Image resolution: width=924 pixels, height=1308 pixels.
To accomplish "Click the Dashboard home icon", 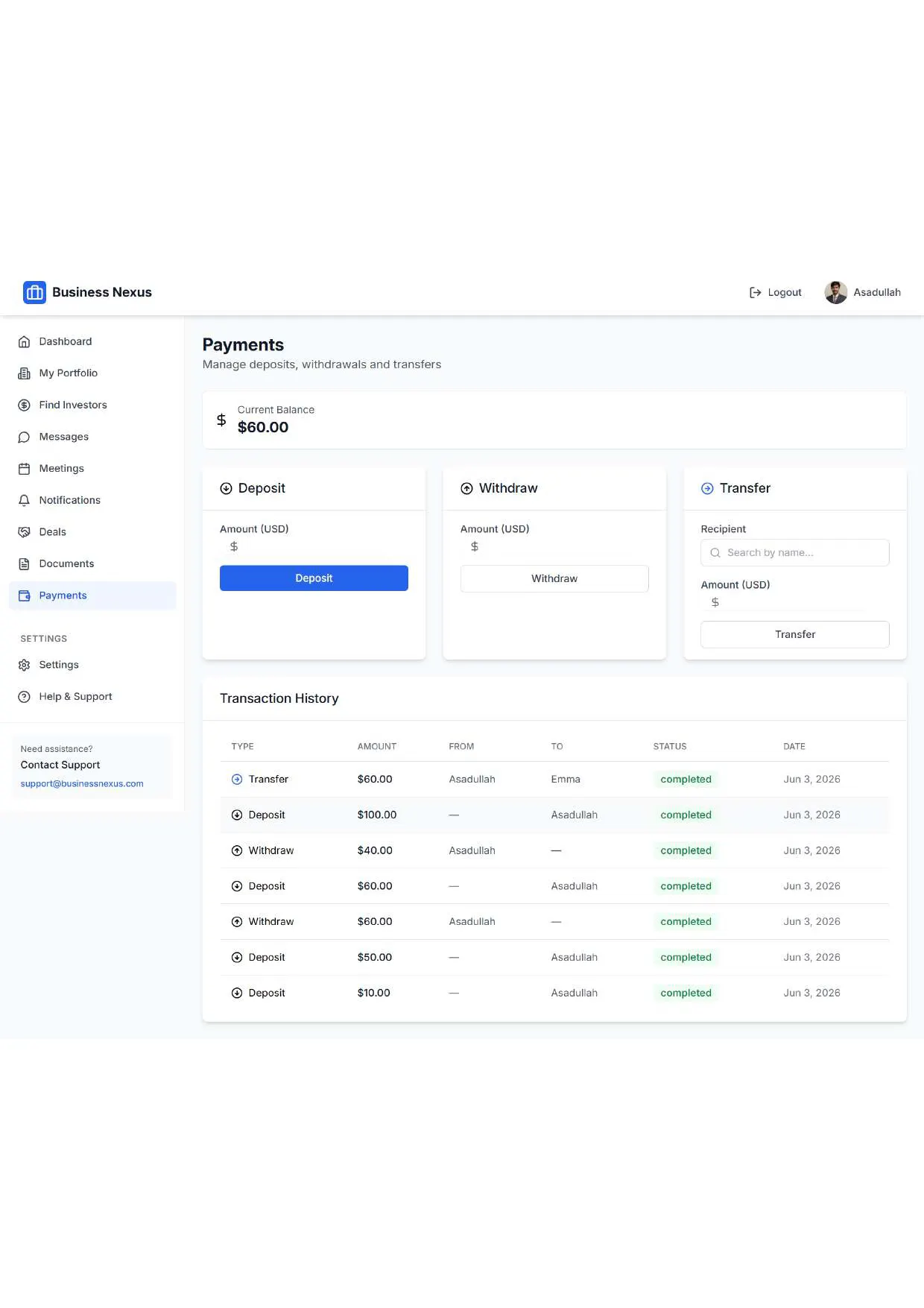I will 24,341.
